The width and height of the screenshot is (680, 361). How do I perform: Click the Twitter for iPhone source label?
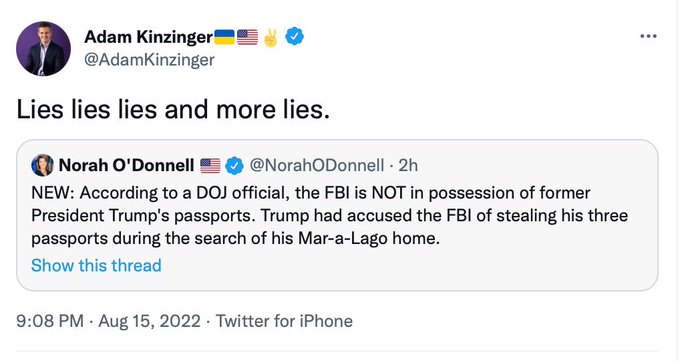point(284,321)
